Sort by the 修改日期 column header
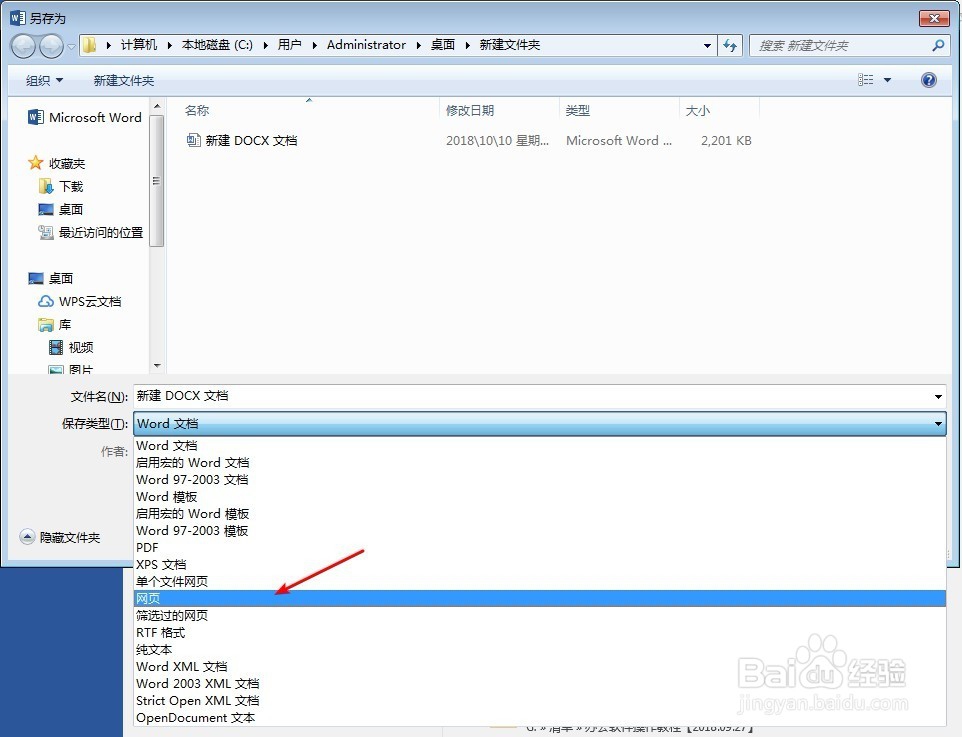Image resolution: width=962 pixels, height=737 pixels. [x=470, y=110]
